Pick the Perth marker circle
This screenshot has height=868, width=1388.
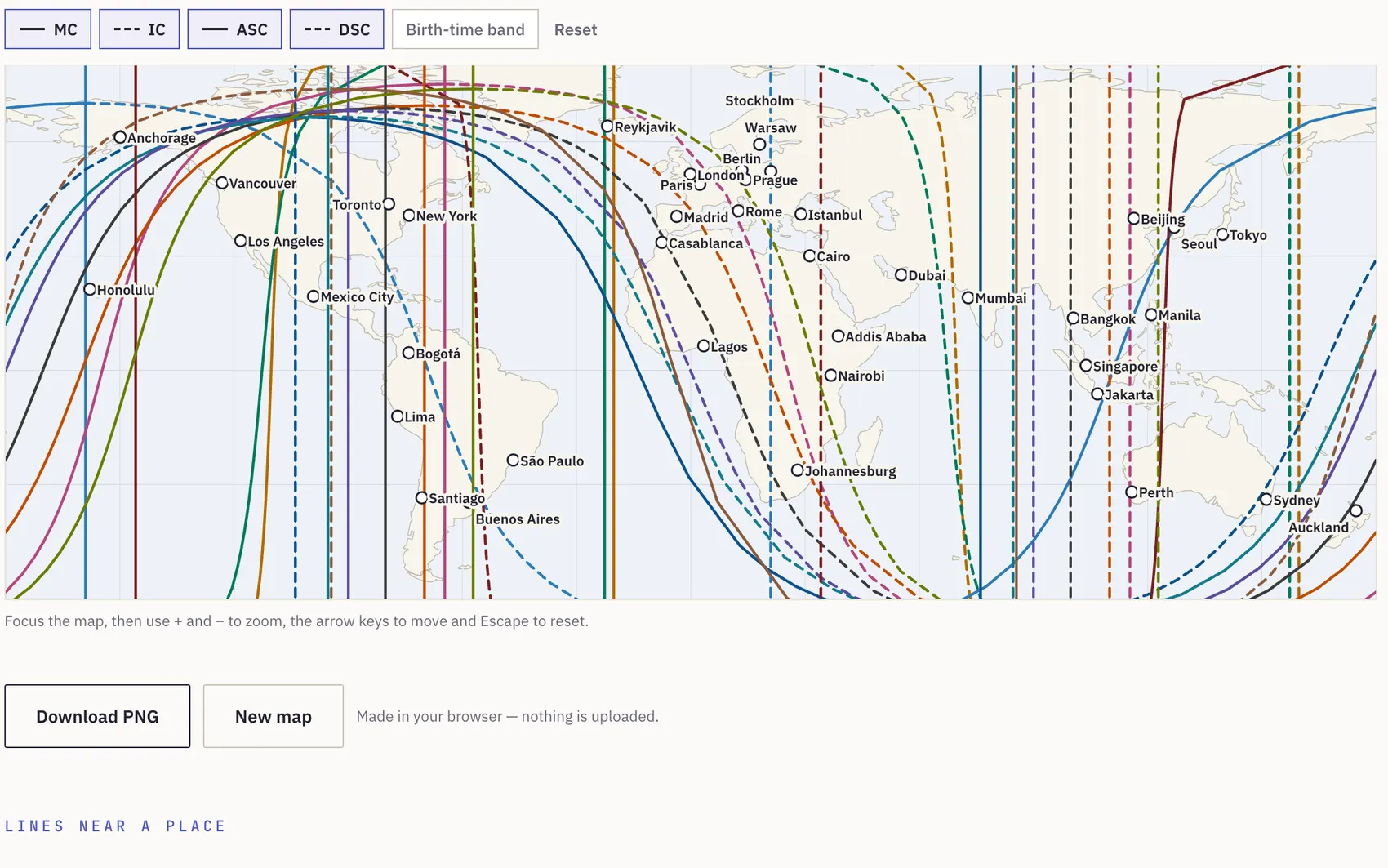click(1132, 492)
